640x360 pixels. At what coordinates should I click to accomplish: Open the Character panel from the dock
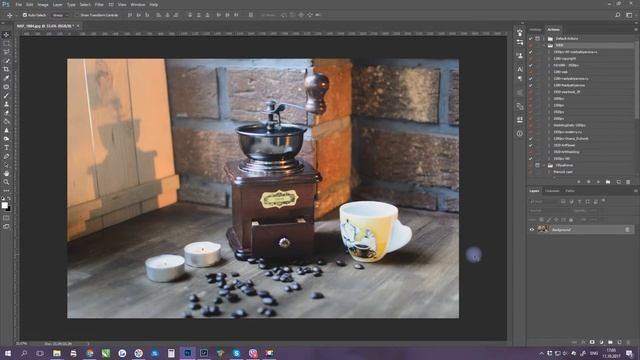pos(520,69)
